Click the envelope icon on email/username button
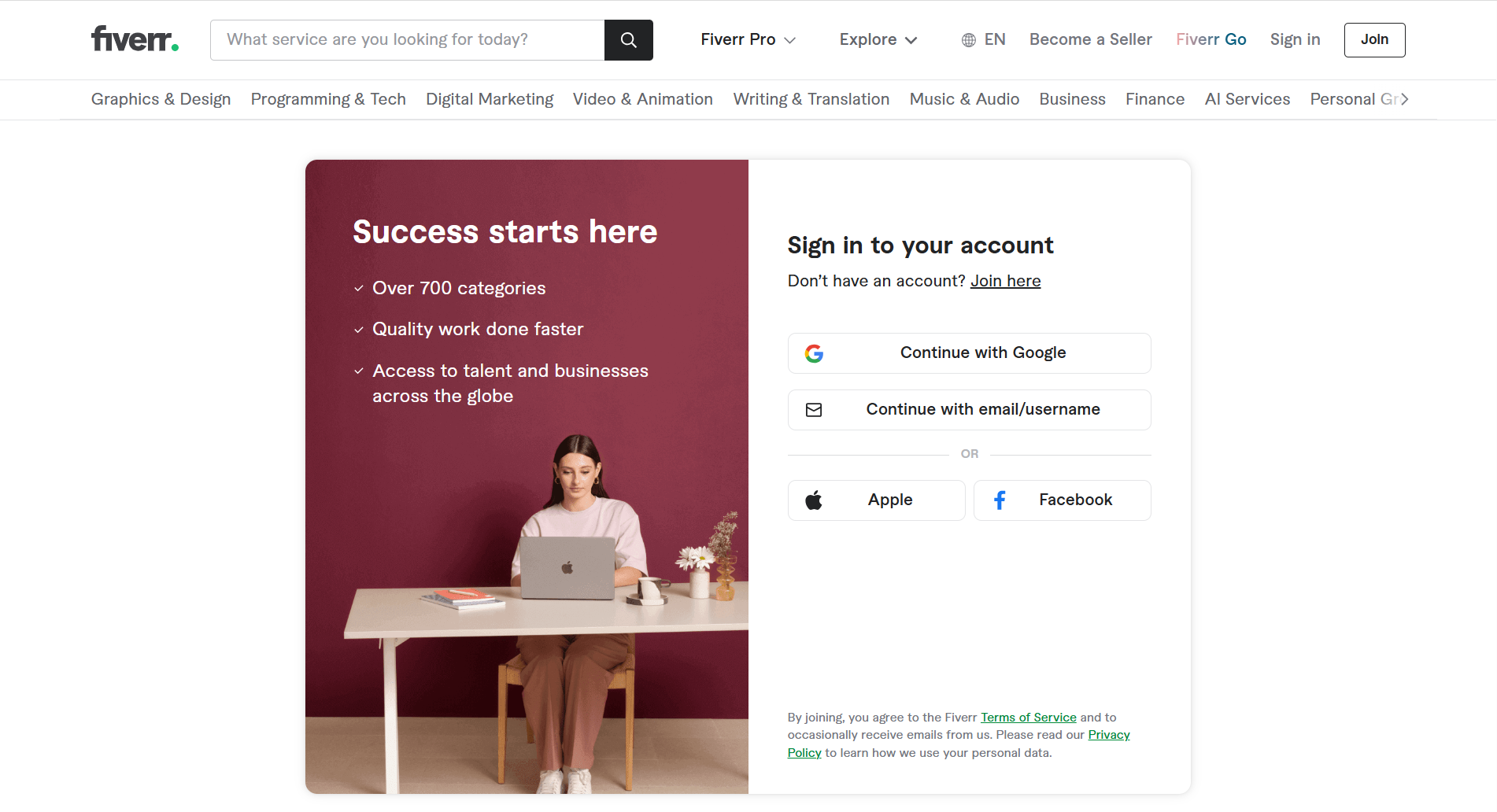1497x812 pixels. 815,409
